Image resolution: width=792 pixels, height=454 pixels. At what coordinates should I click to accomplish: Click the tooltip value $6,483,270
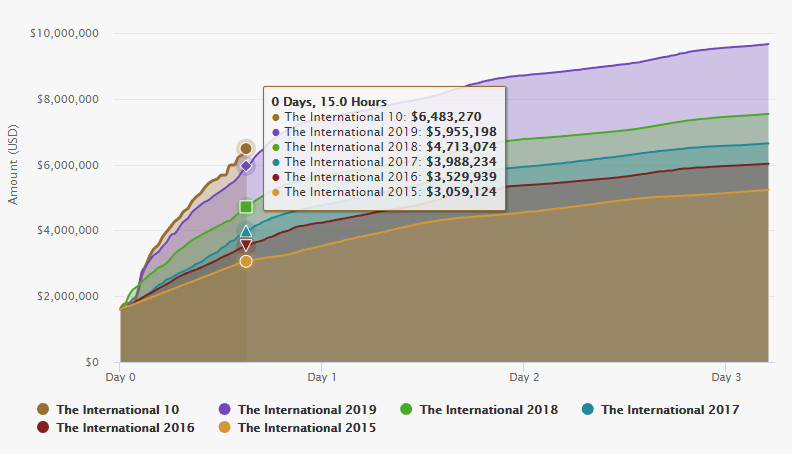point(446,117)
